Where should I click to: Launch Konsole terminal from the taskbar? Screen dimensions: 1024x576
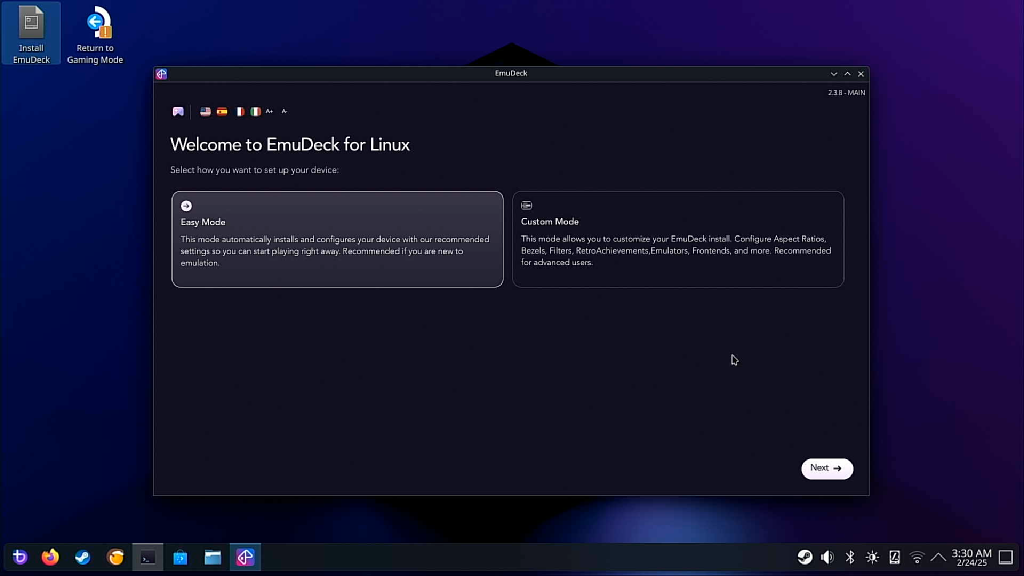tap(147, 557)
